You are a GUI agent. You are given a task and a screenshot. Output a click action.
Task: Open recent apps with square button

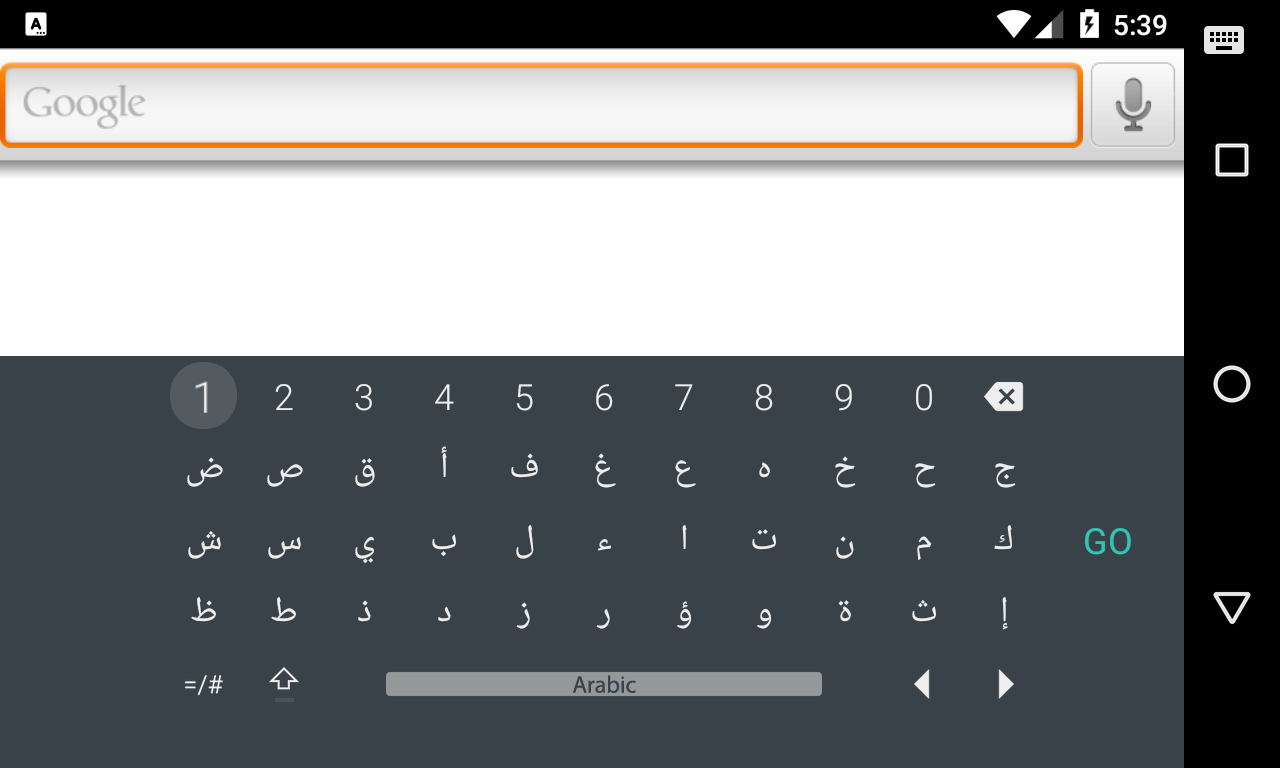tap(1232, 160)
